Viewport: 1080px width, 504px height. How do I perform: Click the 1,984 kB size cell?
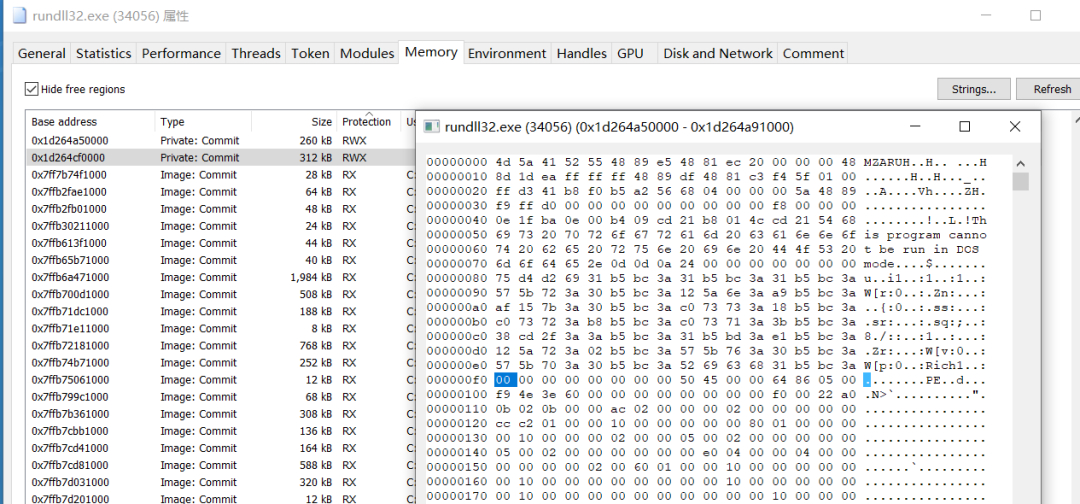(x=311, y=277)
